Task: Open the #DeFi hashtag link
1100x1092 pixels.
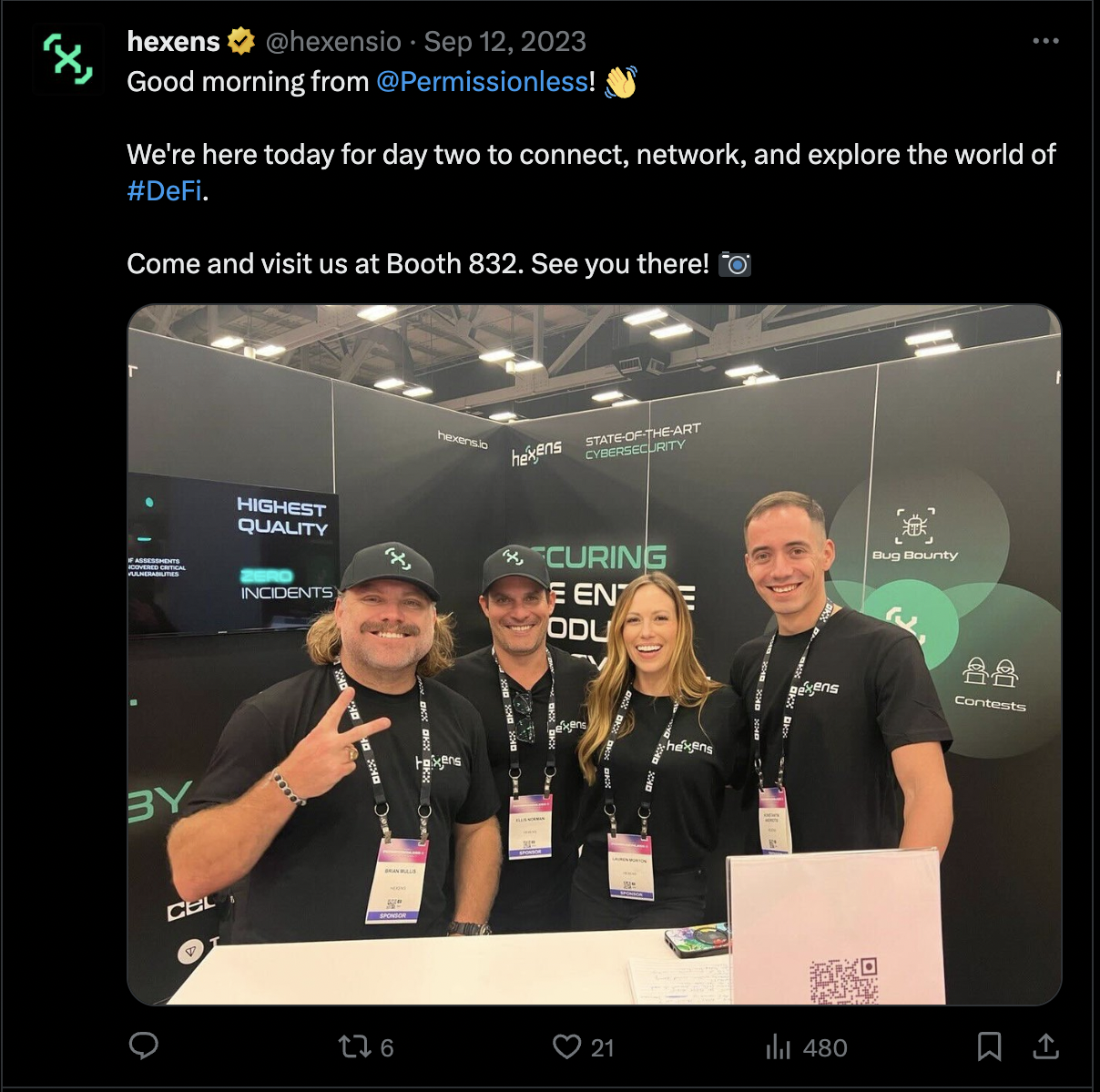Action: point(164,191)
